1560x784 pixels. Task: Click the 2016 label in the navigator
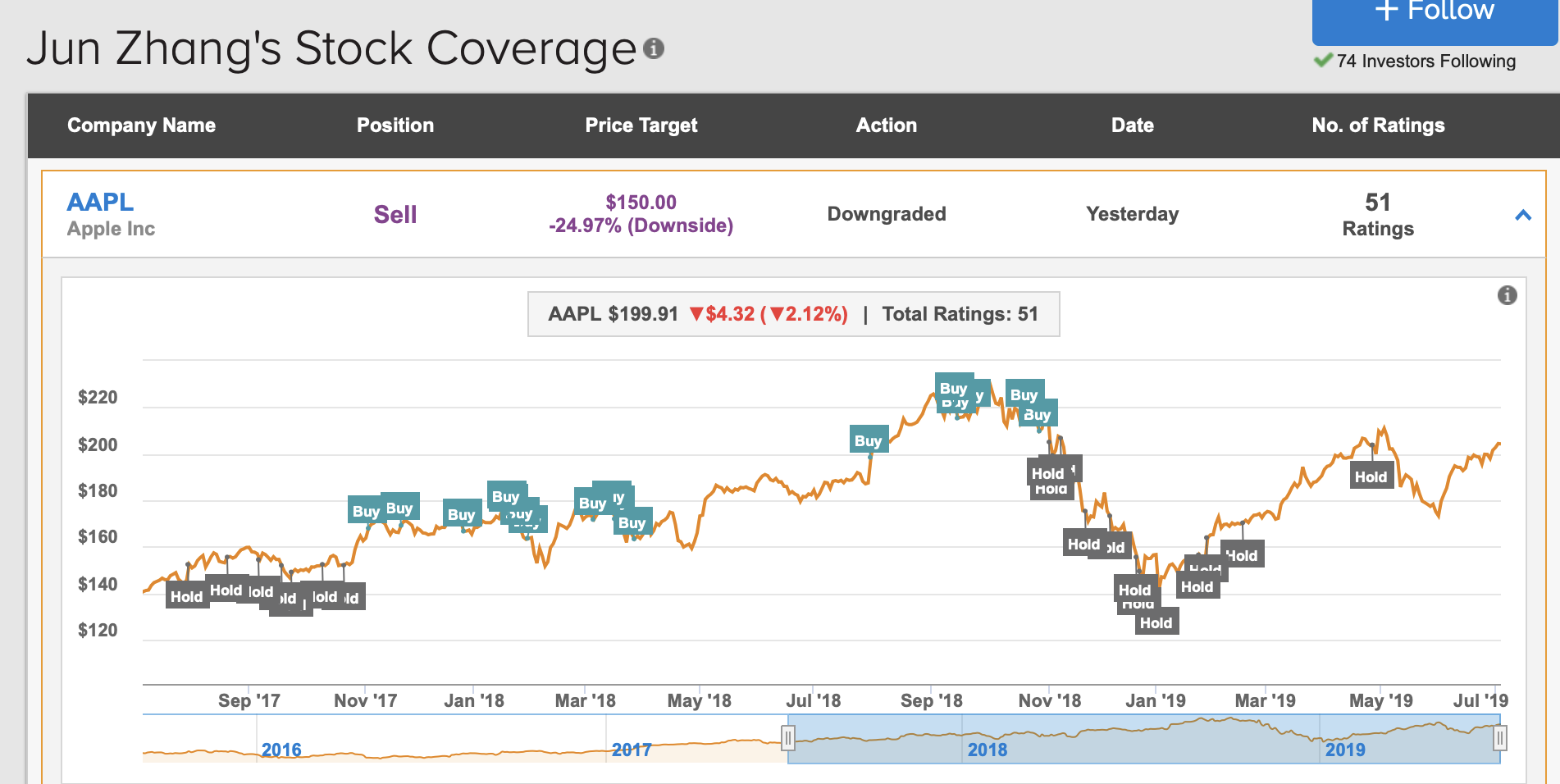pyautogui.click(x=281, y=750)
